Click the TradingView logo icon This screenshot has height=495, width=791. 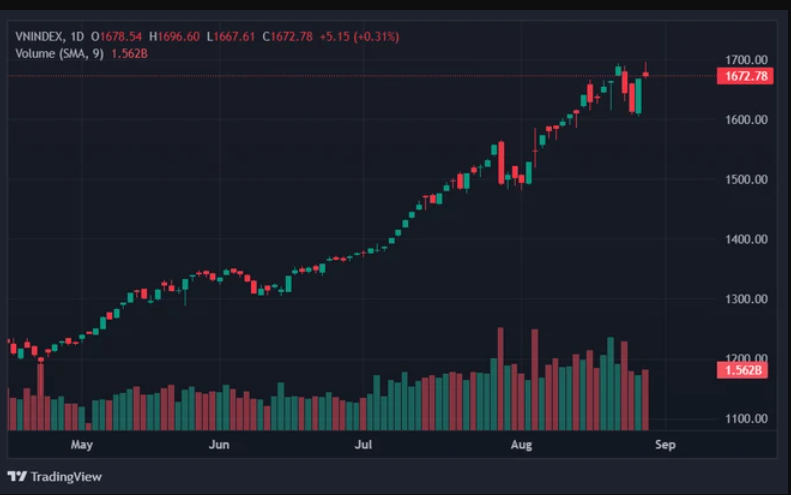tap(17, 476)
